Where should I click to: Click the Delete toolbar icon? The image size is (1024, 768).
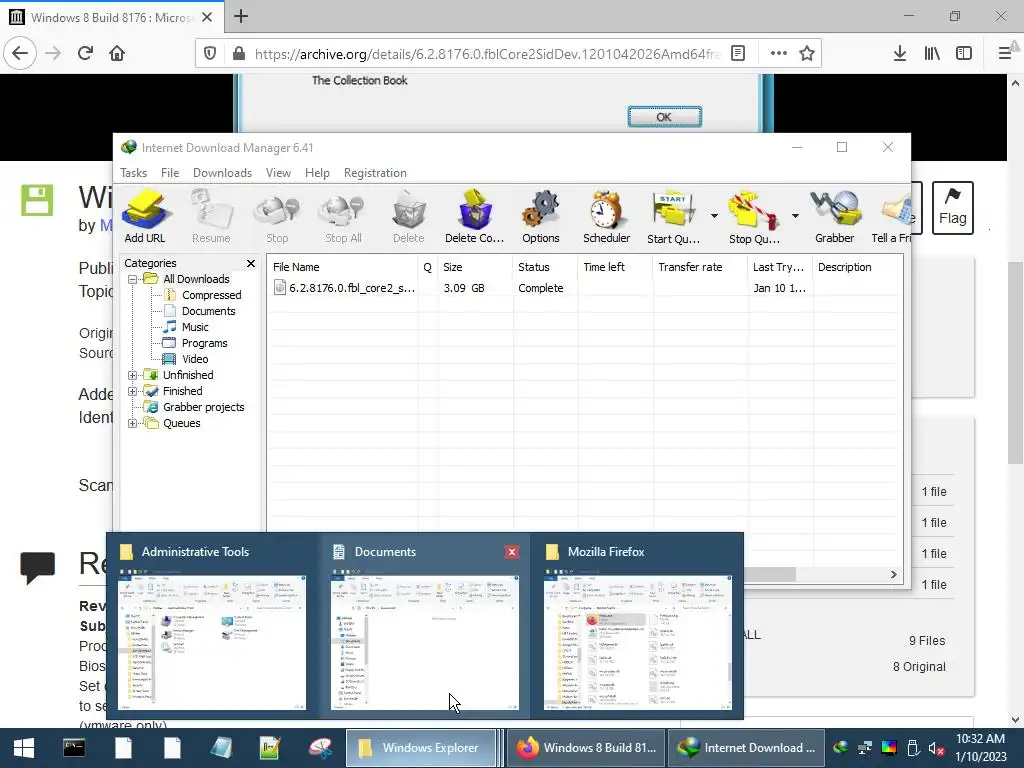tap(409, 216)
